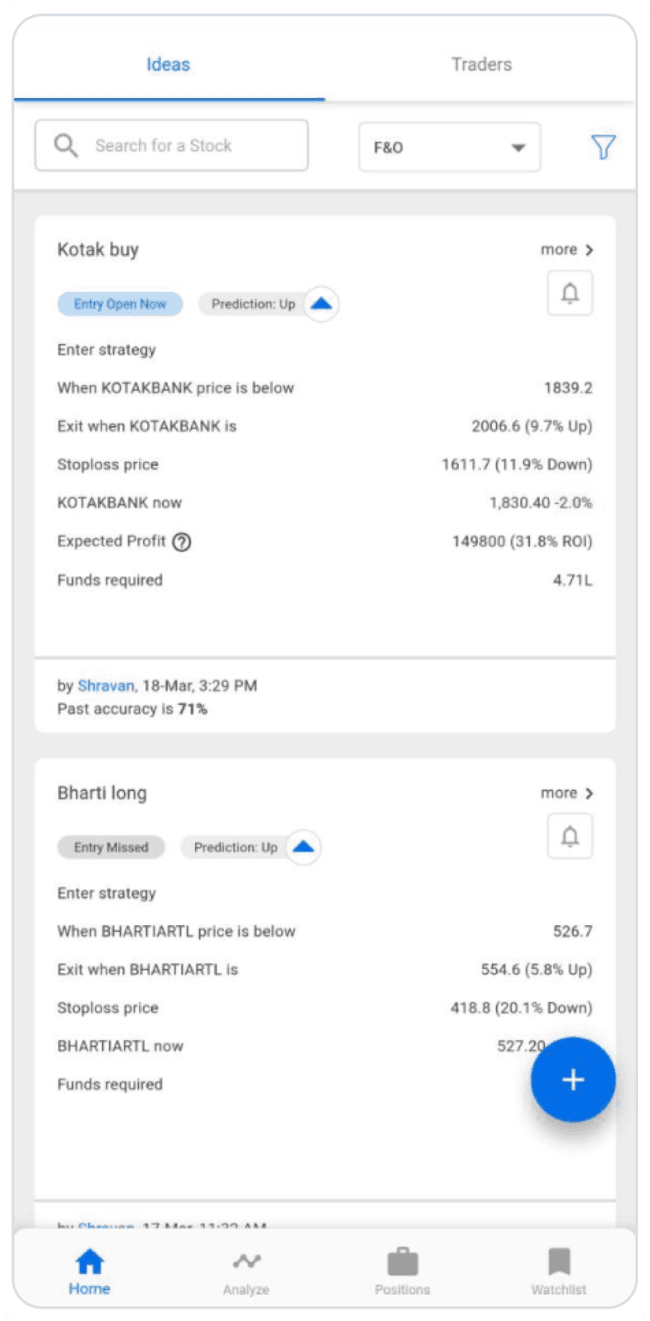
Task: Select the Kotak buy title
Action: click(98, 250)
